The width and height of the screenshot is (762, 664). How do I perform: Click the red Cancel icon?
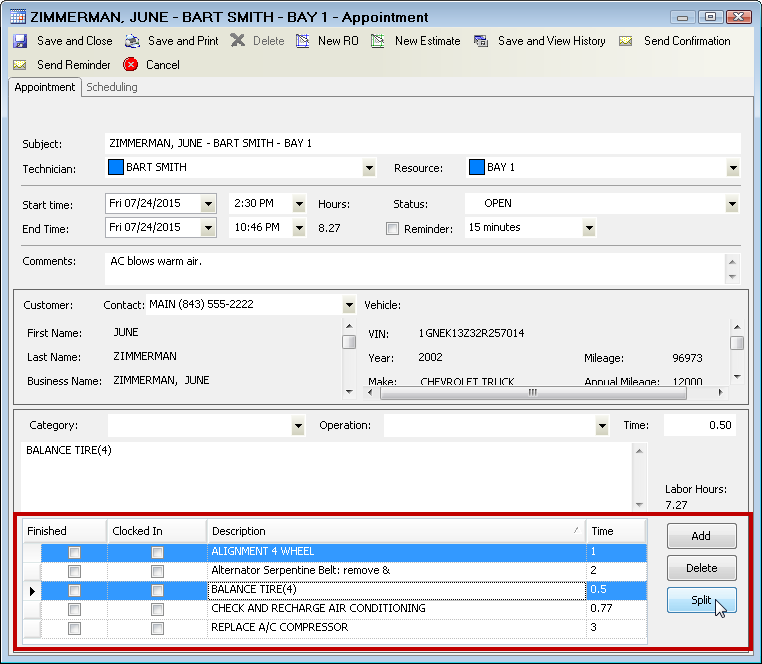[131, 65]
